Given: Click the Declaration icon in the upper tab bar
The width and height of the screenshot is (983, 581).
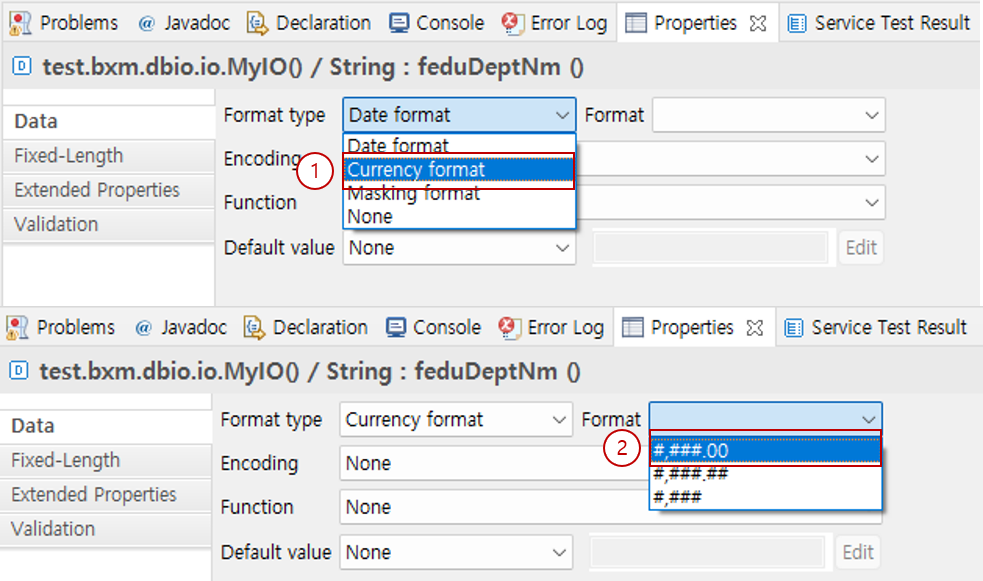Looking at the screenshot, I should [x=258, y=23].
